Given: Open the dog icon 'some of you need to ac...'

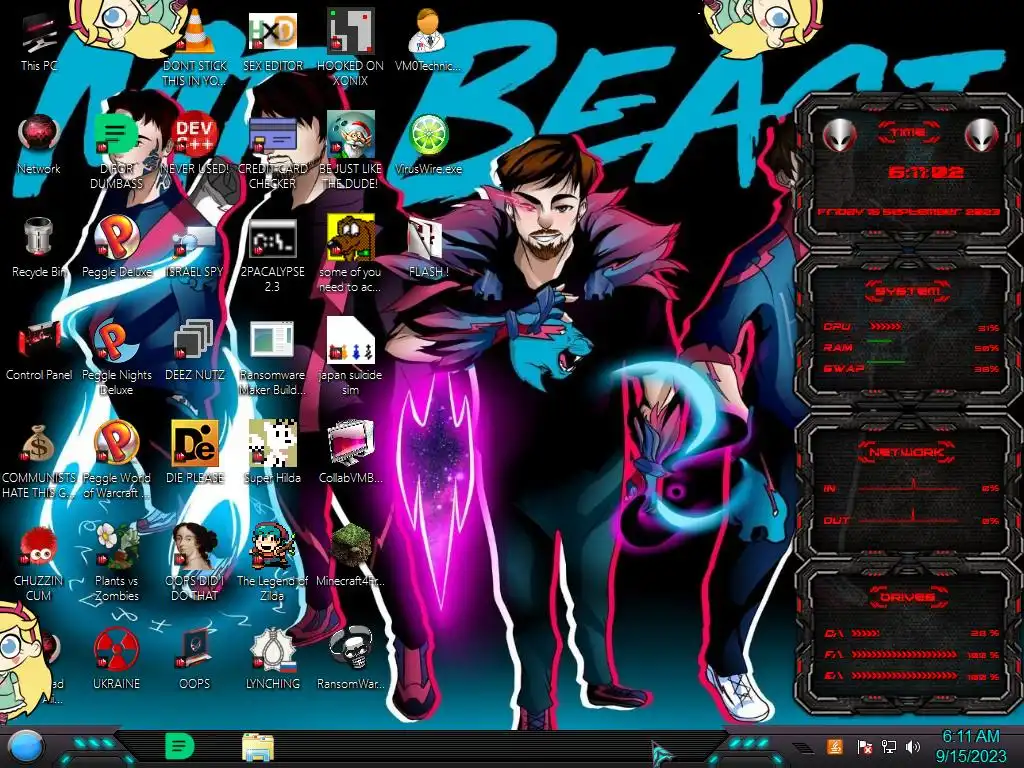Looking at the screenshot, I should click(350, 255).
